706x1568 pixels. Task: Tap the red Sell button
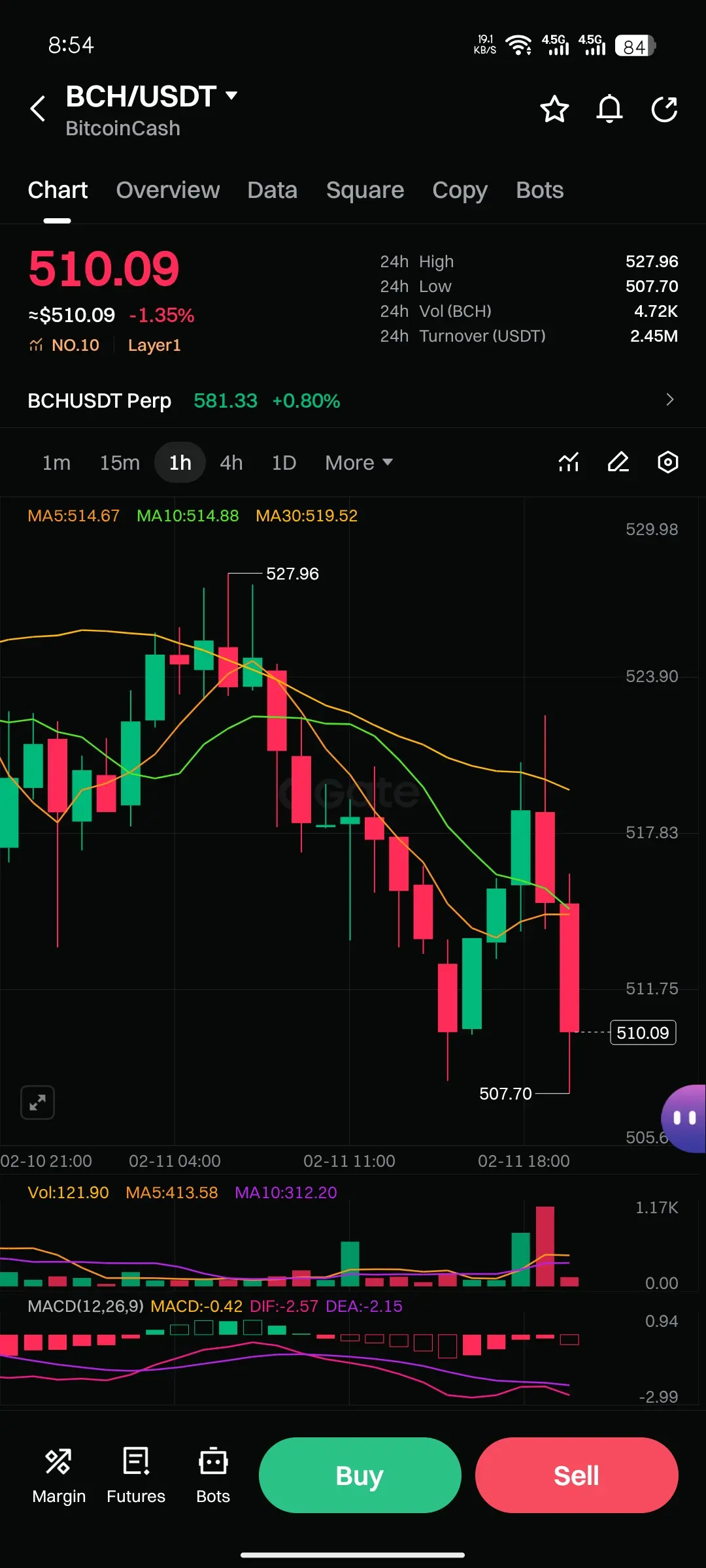[577, 1475]
